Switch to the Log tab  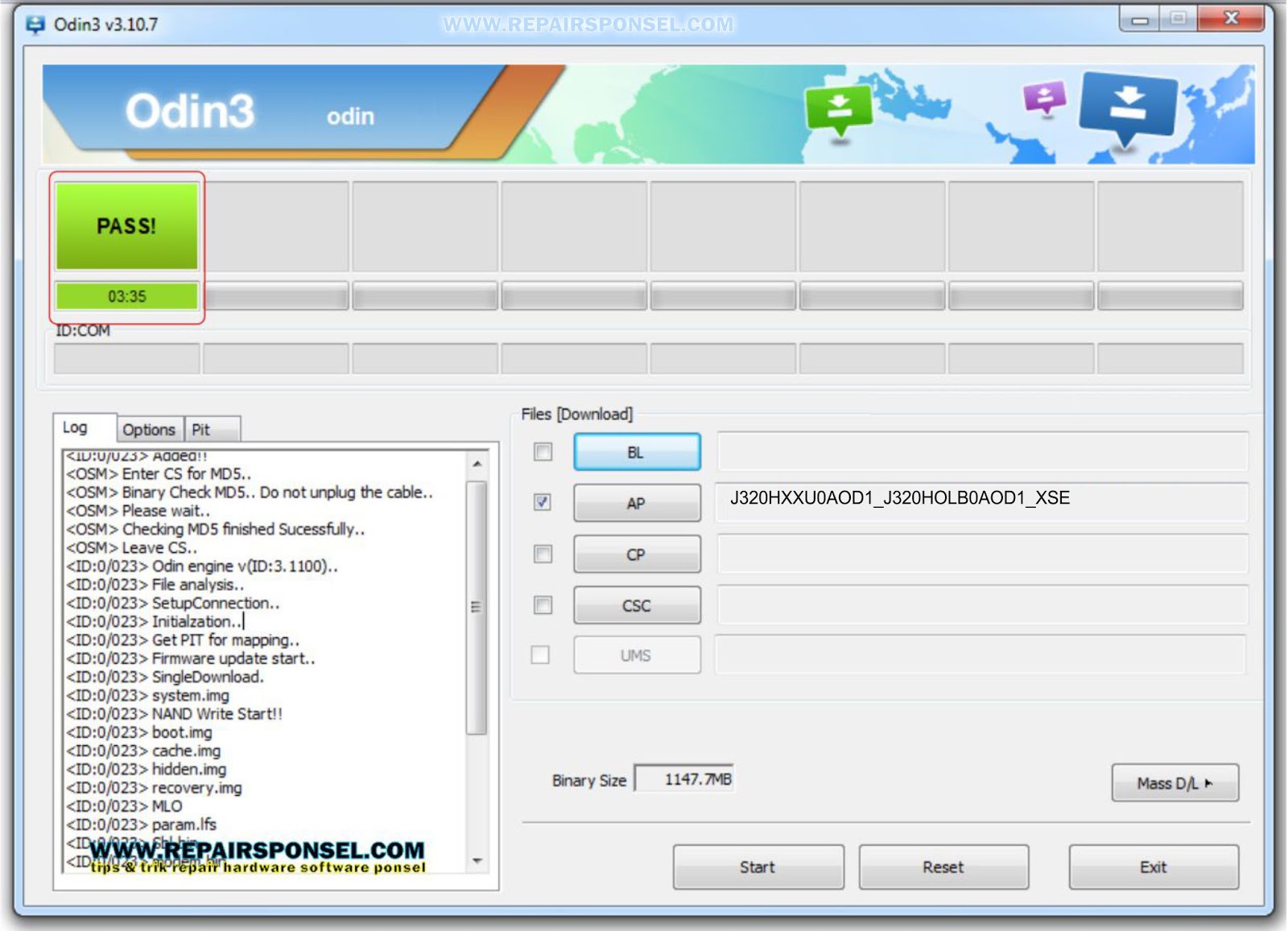[84, 428]
